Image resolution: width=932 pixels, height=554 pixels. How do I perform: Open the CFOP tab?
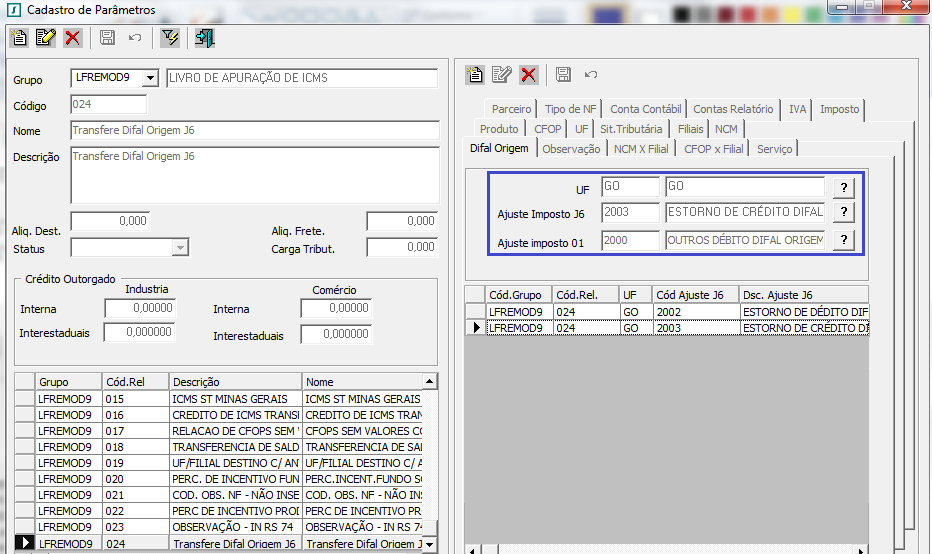pyautogui.click(x=547, y=129)
